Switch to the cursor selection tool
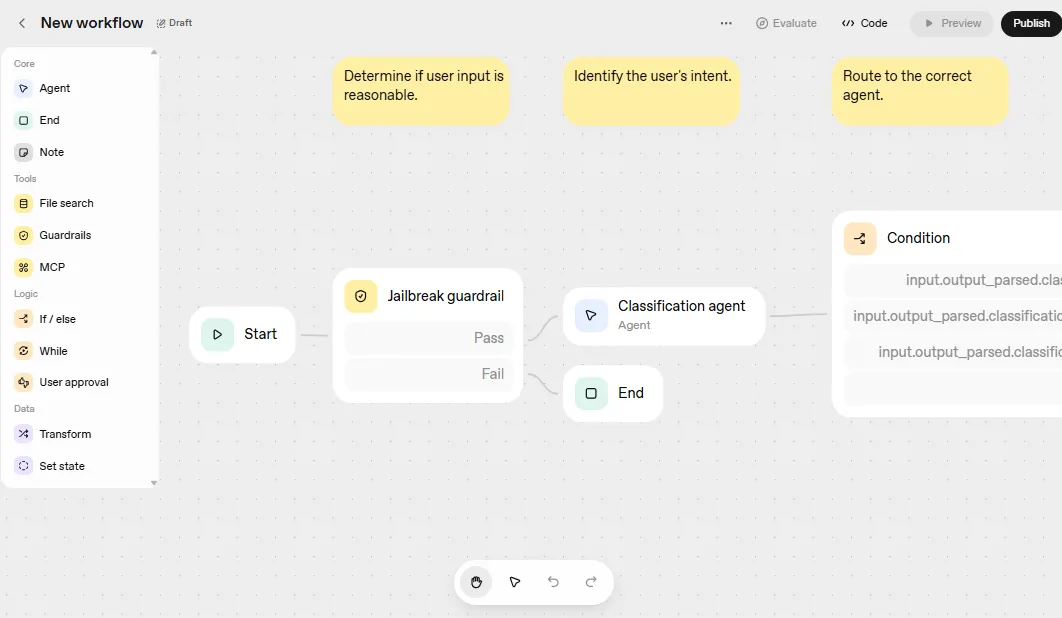 515,581
